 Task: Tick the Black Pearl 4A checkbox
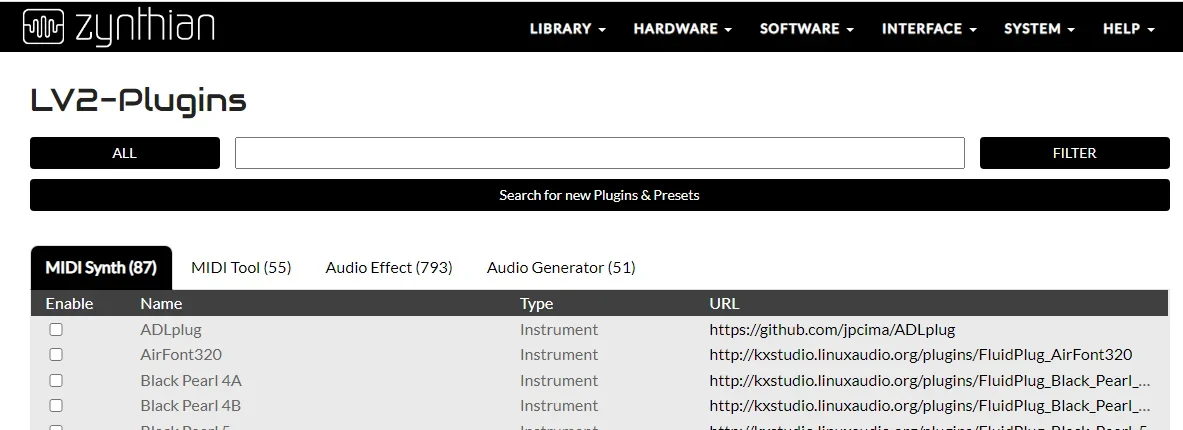click(x=56, y=380)
